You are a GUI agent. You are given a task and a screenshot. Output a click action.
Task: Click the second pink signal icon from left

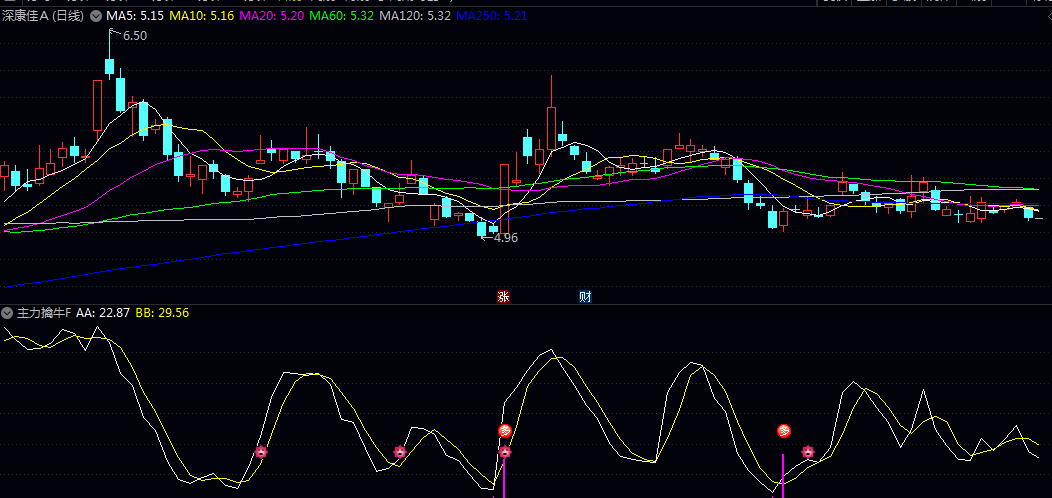(400, 452)
